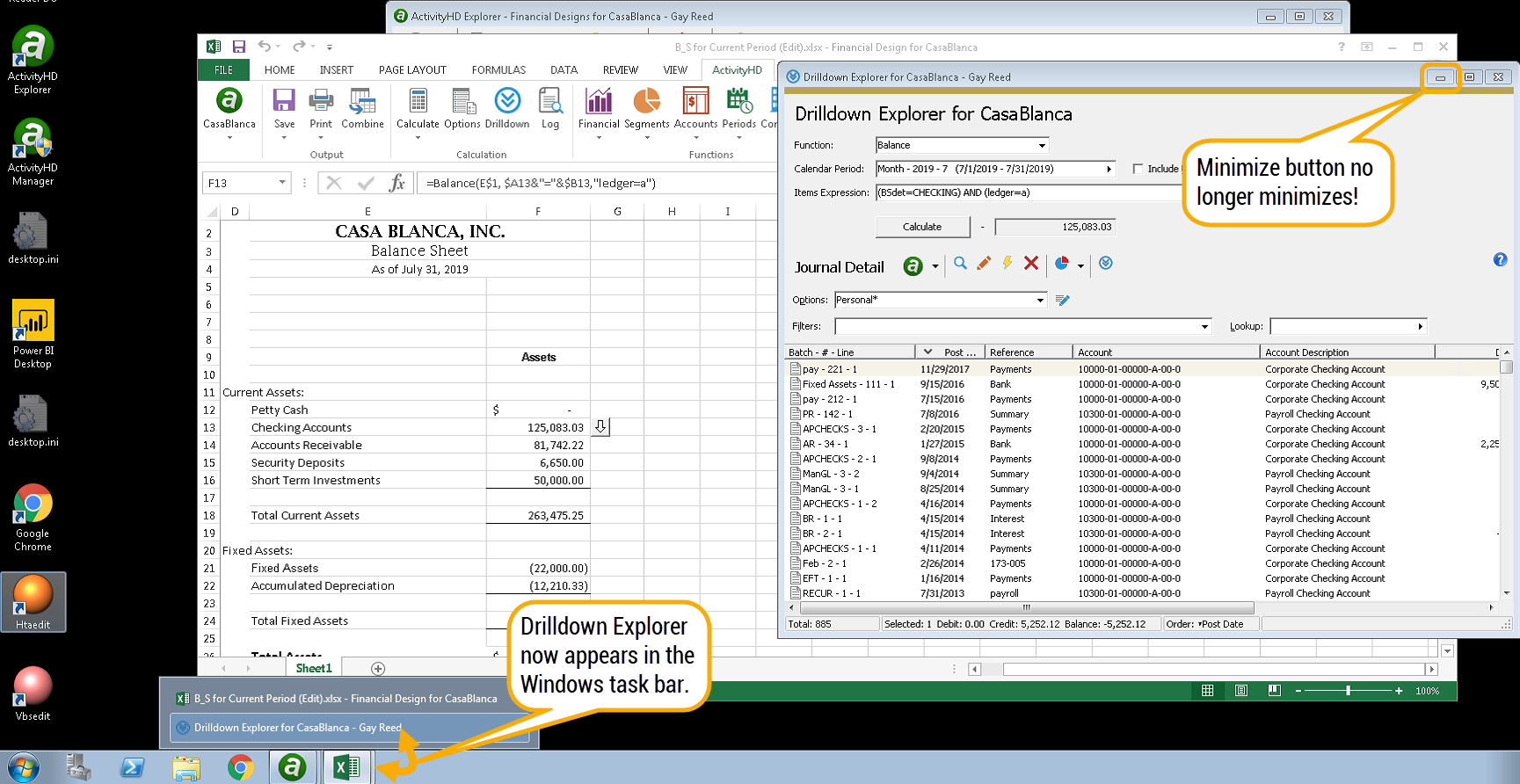Select cell F14 with value 81,742.22
This screenshot has height=784, width=1520.
point(538,445)
